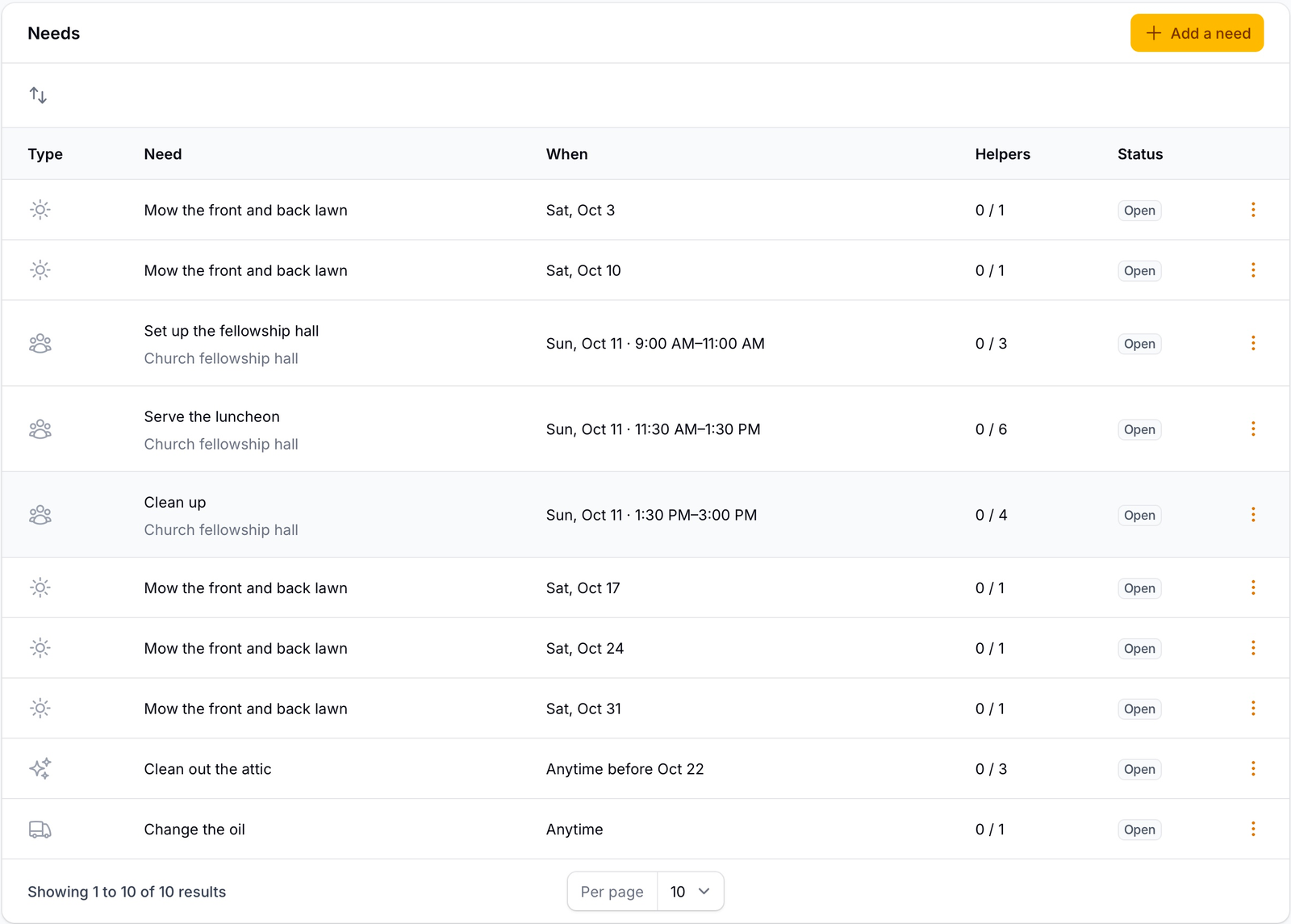Click the Need column header

point(163,154)
